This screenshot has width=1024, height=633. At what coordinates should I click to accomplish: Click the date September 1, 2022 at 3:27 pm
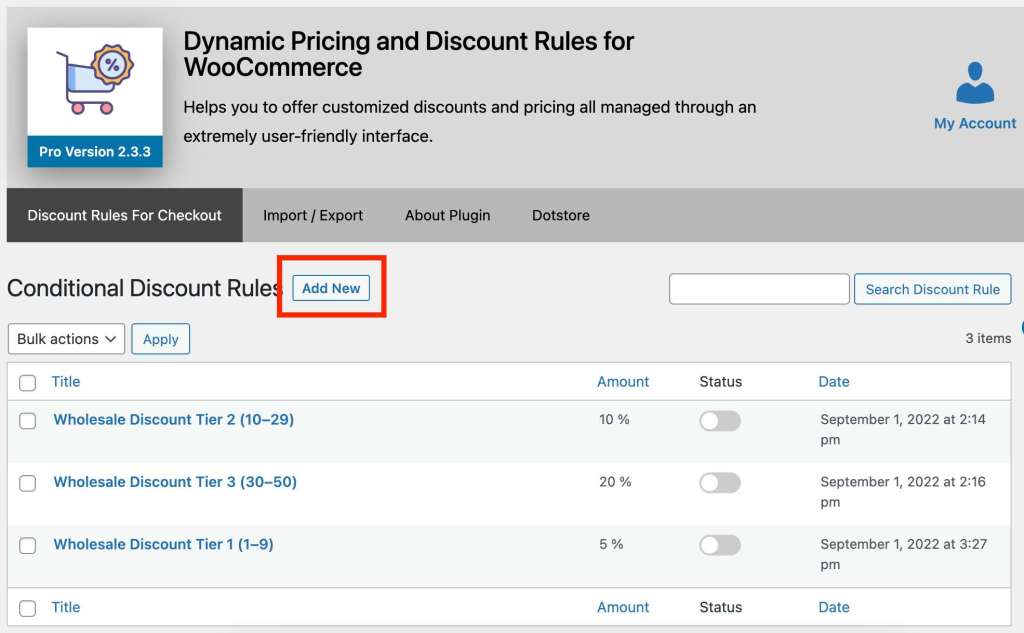tap(904, 554)
